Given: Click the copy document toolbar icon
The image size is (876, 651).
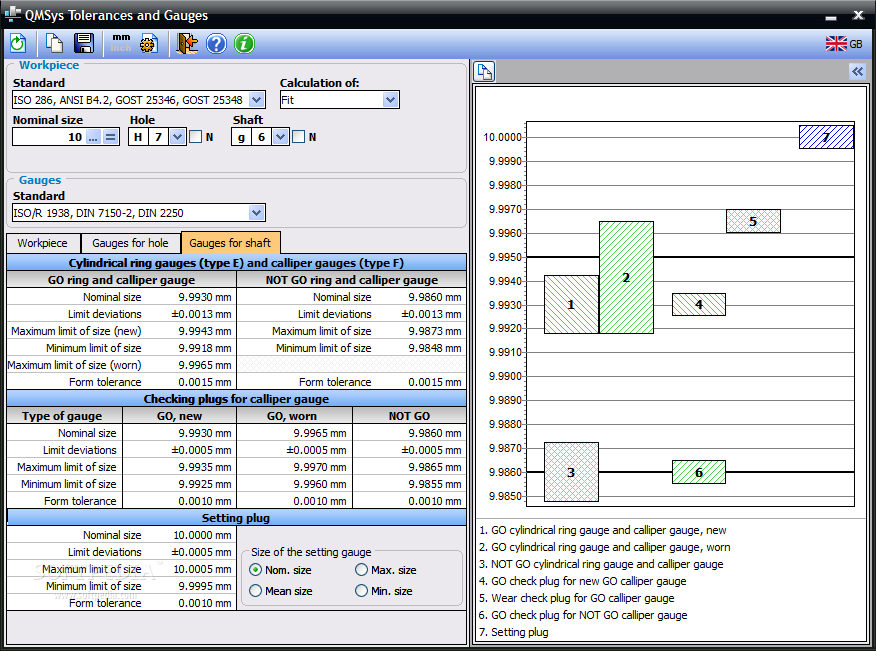Looking at the screenshot, I should [x=54, y=44].
